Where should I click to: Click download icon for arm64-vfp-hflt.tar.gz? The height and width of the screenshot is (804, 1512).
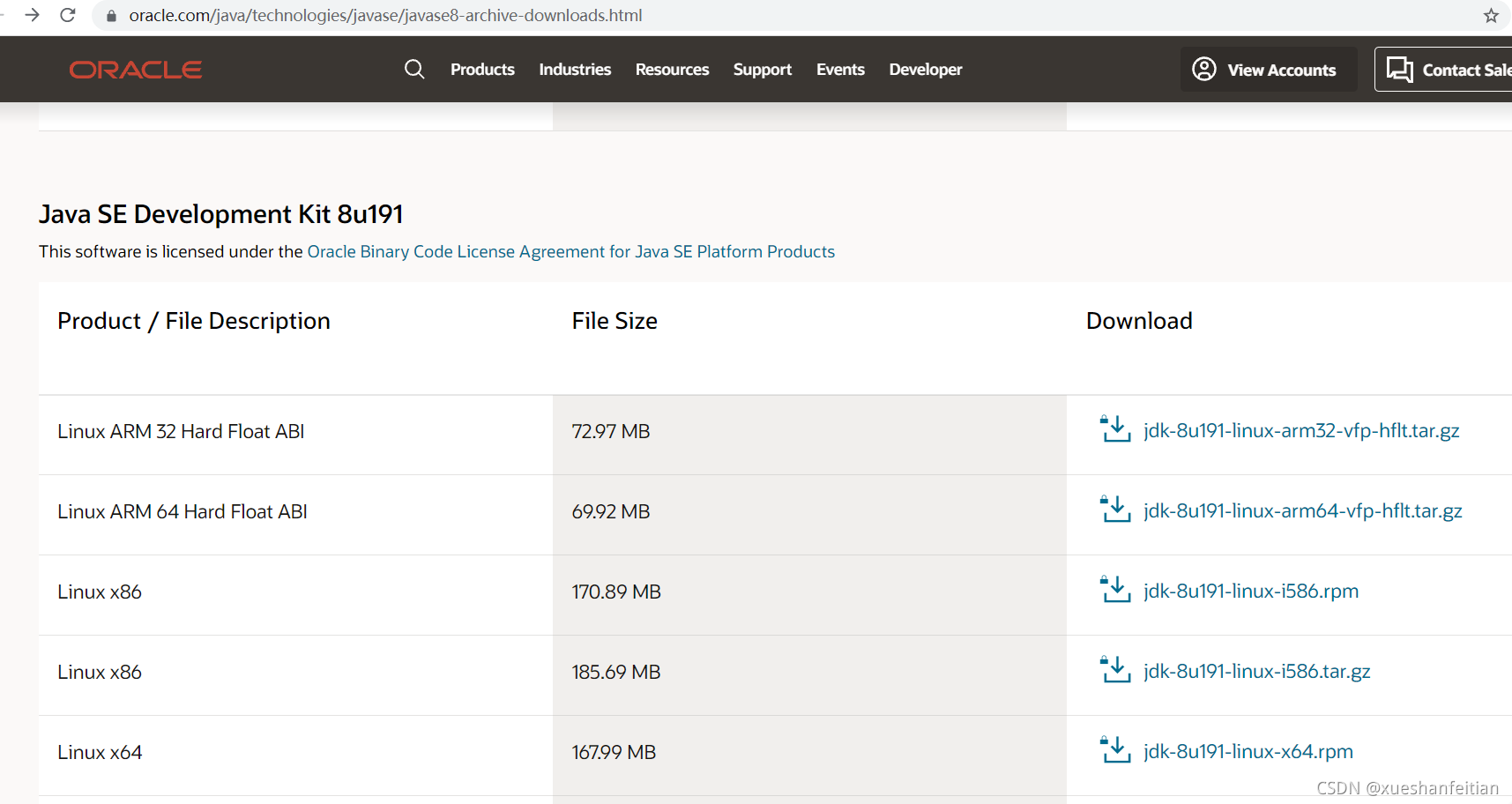click(x=1115, y=510)
